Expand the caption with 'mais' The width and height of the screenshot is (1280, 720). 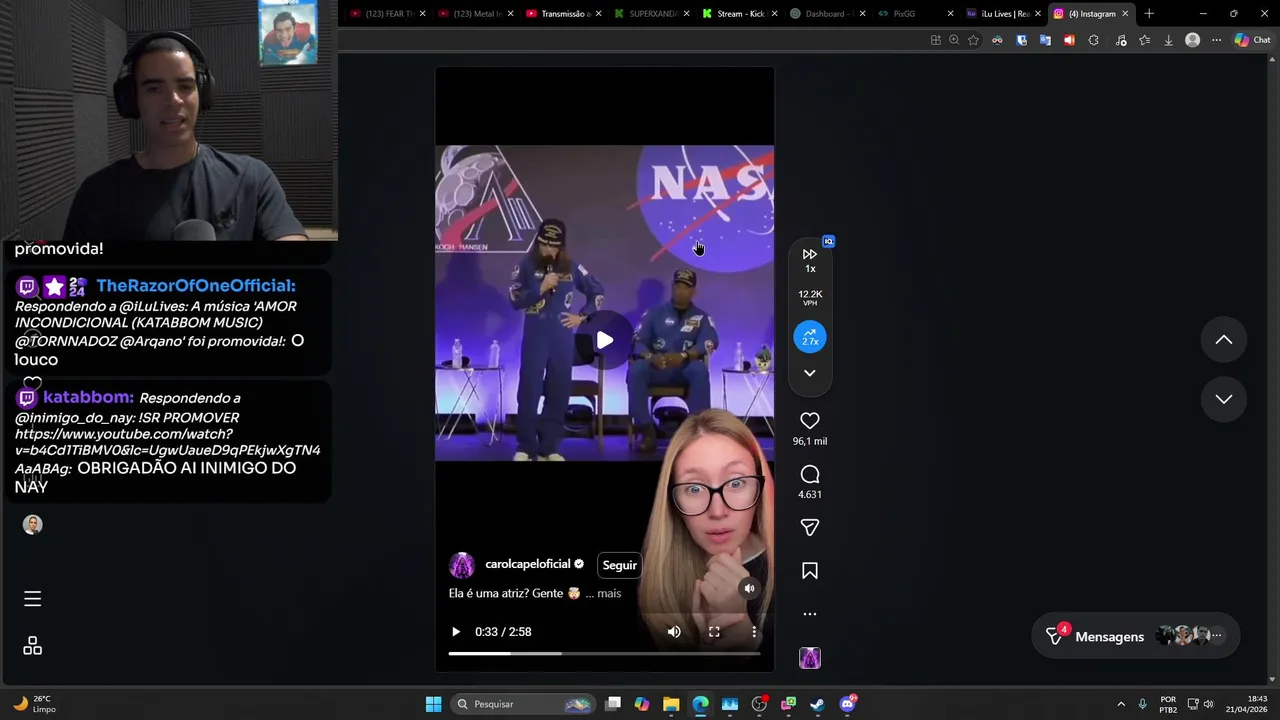coord(609,594)
